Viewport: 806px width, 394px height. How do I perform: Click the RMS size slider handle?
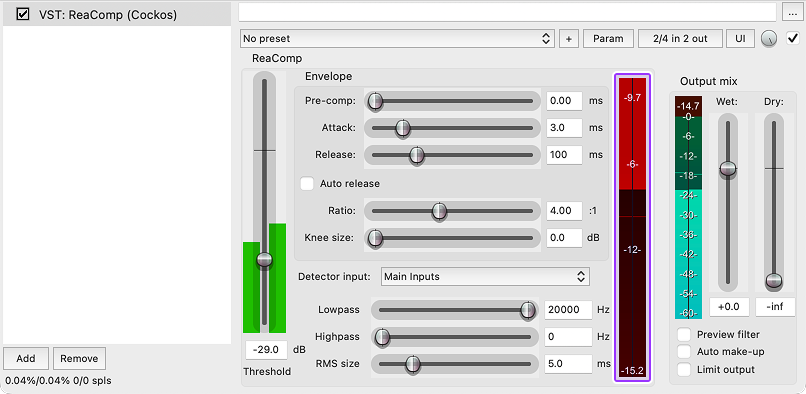pyautogui.click(x=412, y=364)
